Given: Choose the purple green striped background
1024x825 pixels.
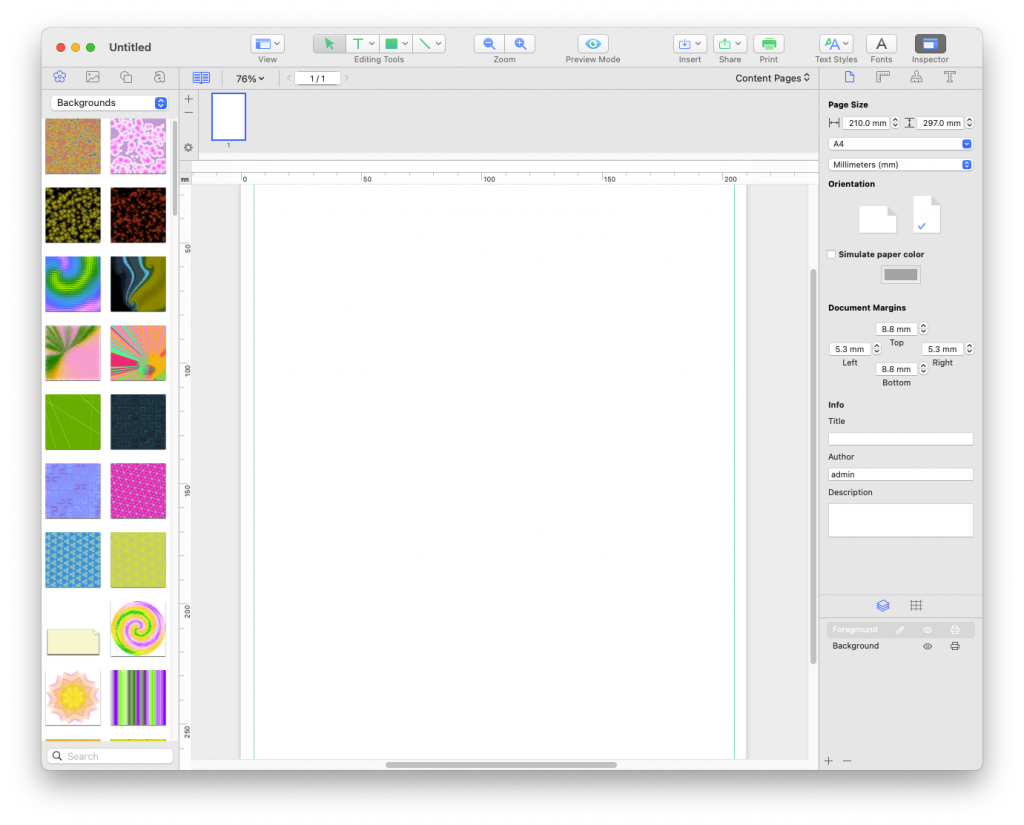Looking at the screenshot, I should coord(138,698).
